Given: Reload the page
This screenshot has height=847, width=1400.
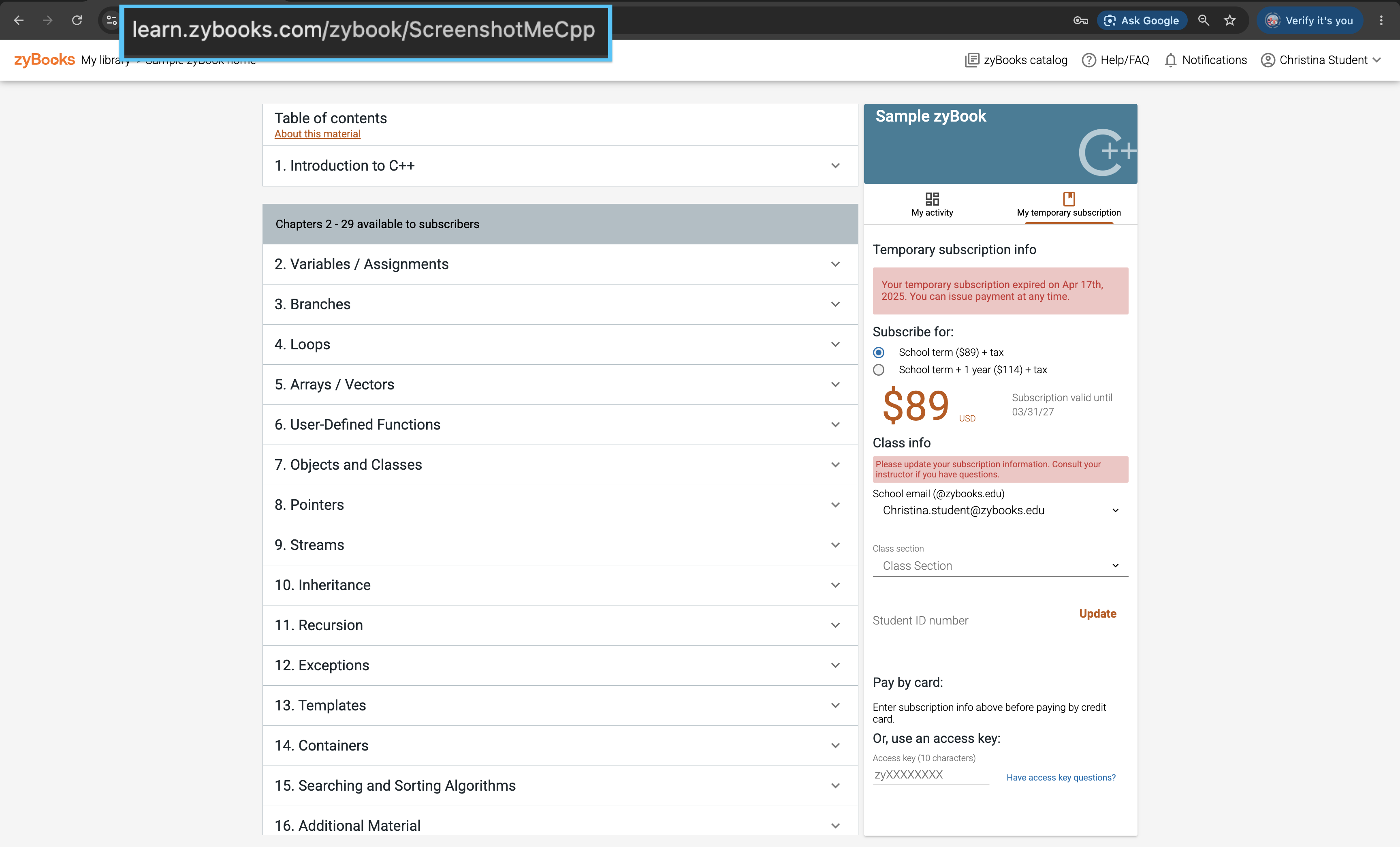Looking at the screenshot, I should coord(77,20).
